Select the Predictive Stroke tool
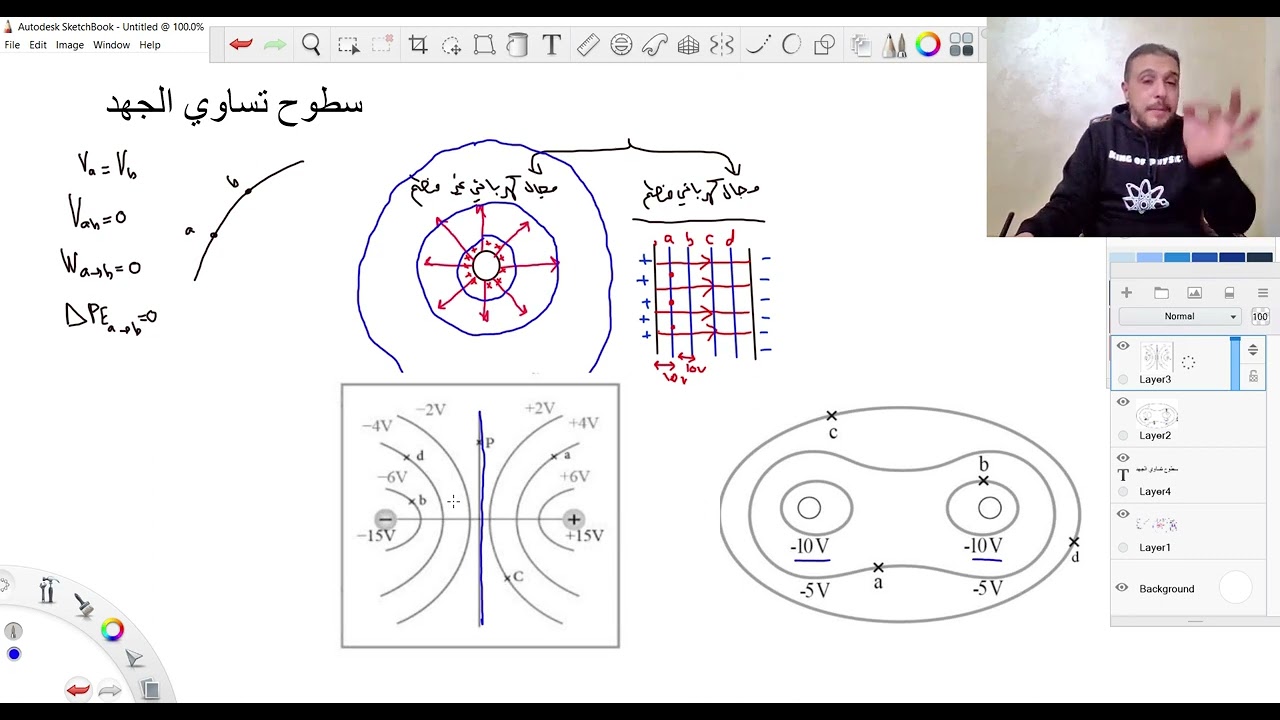The height and width of the screenshot is (720, 1280). click(791, 45)
